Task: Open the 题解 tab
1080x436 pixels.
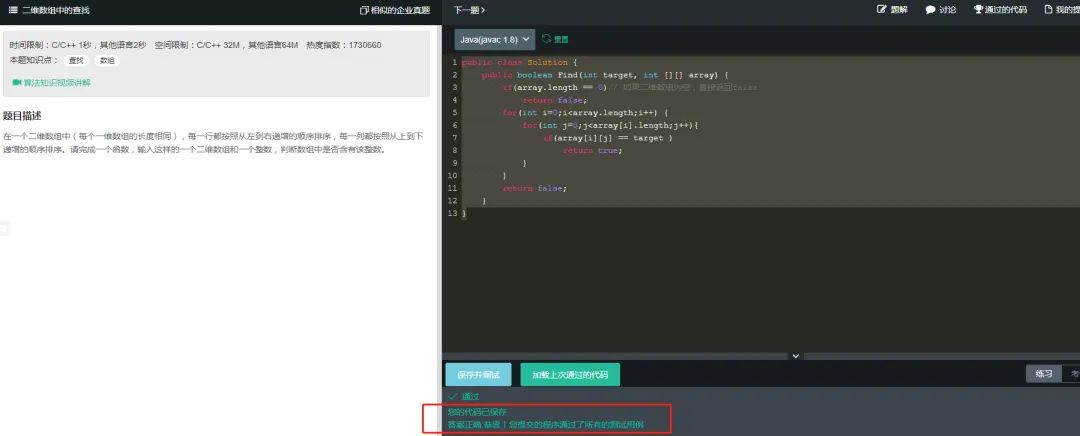Action: click(x=899, y=10)
